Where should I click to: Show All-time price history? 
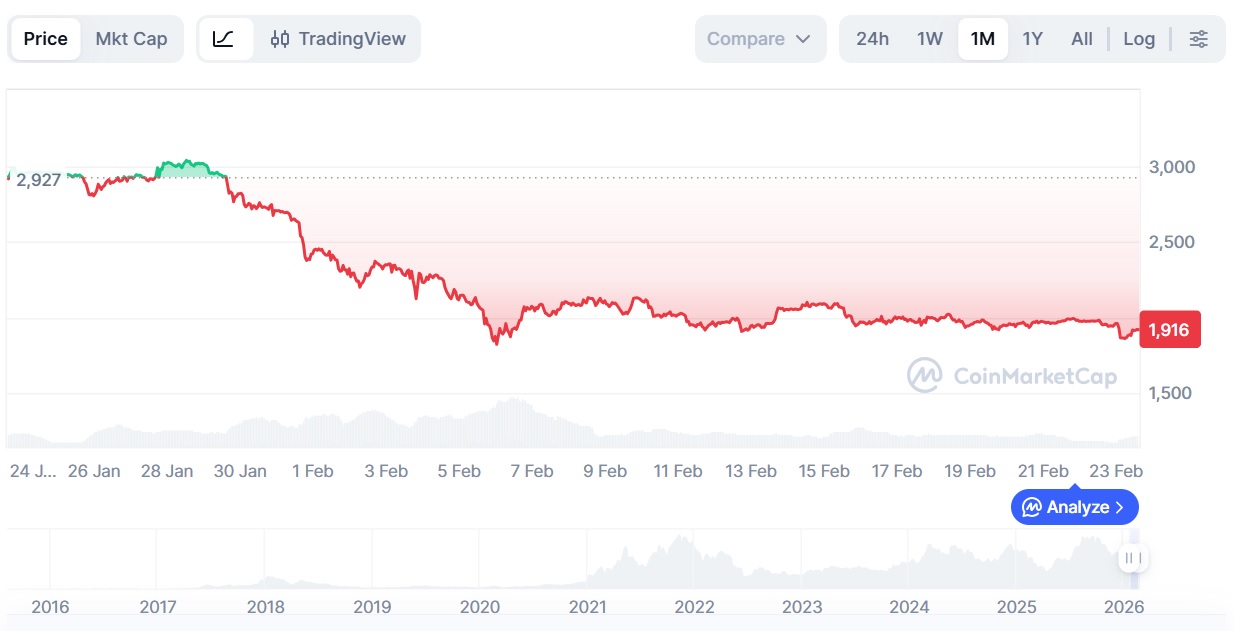1082,39
